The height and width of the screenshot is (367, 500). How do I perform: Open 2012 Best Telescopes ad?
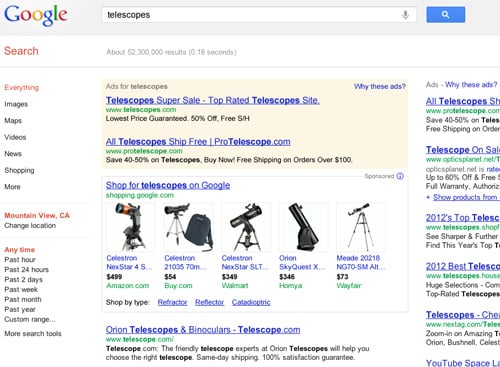pyautogui.click(x=463, y=266)
